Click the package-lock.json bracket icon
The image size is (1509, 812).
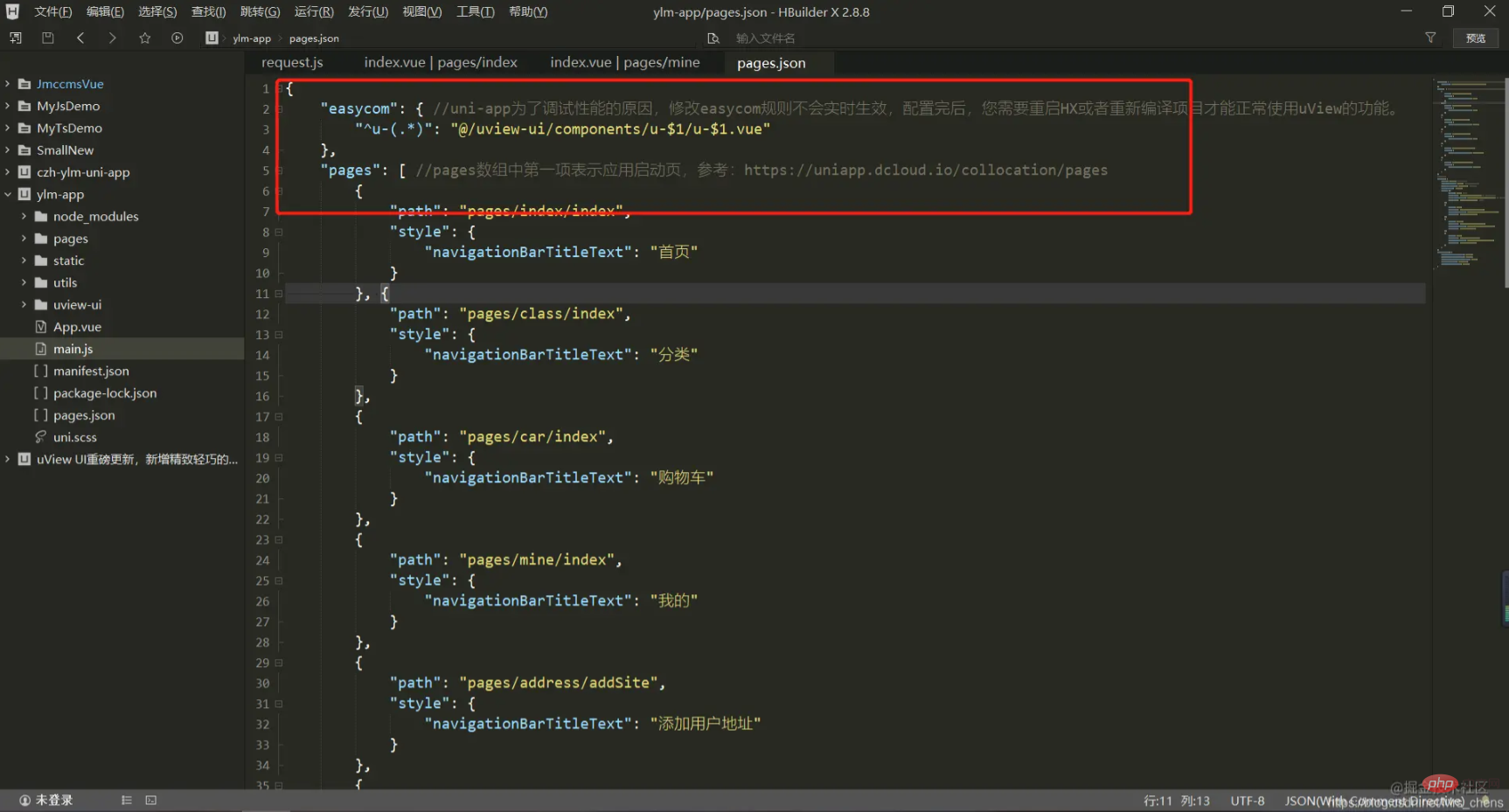41,392
